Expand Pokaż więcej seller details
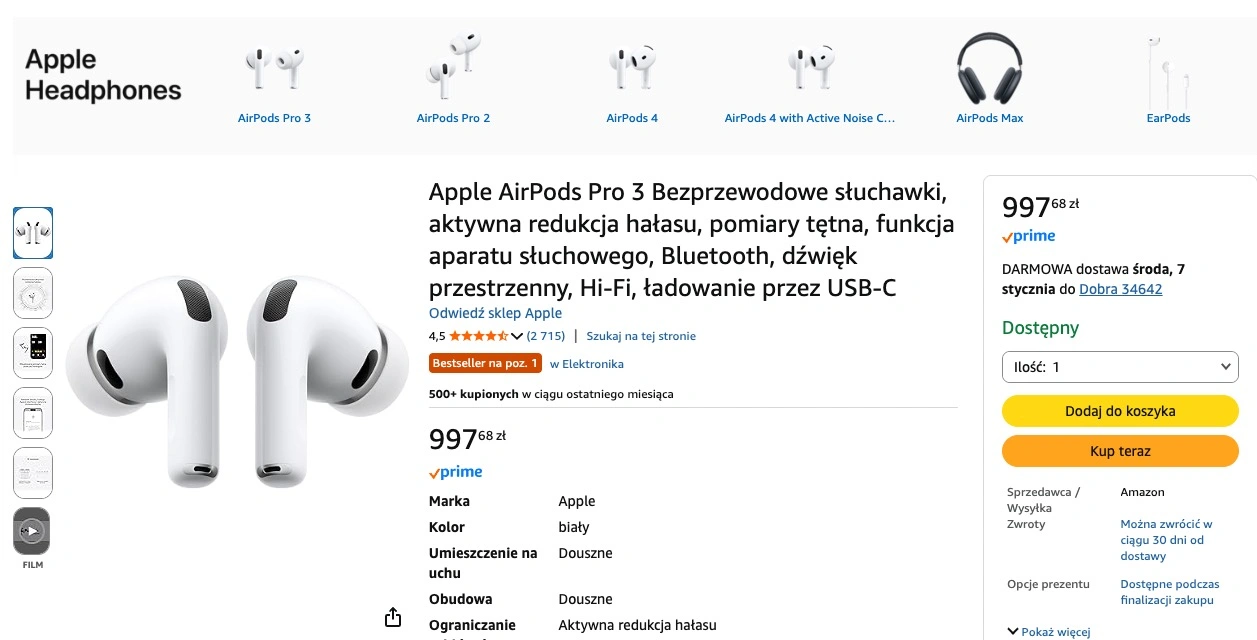Viewport: 1257px width, 640px height. [x=1049, y=632]
